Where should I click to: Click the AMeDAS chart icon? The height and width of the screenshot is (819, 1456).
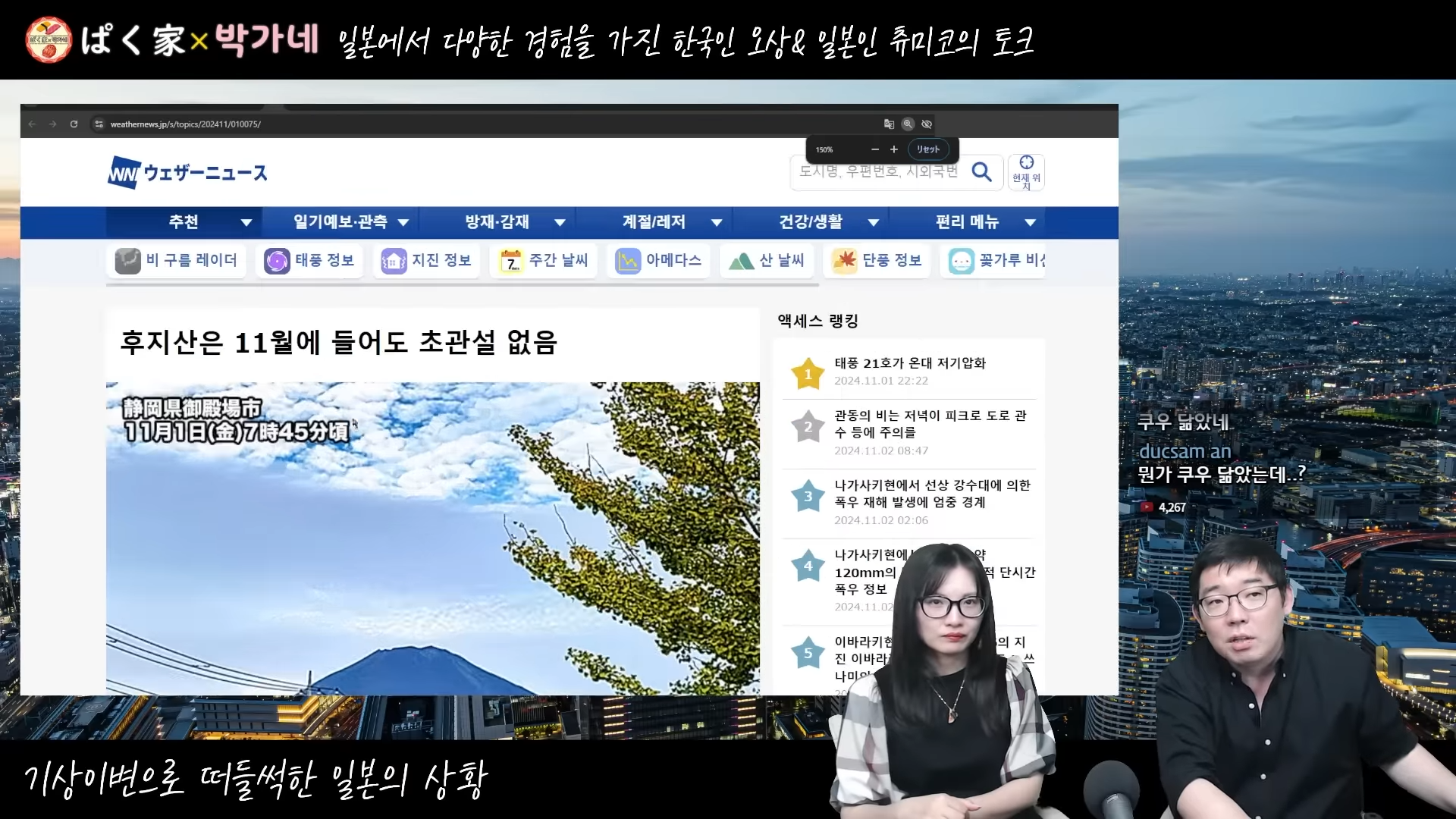(628, 261)
